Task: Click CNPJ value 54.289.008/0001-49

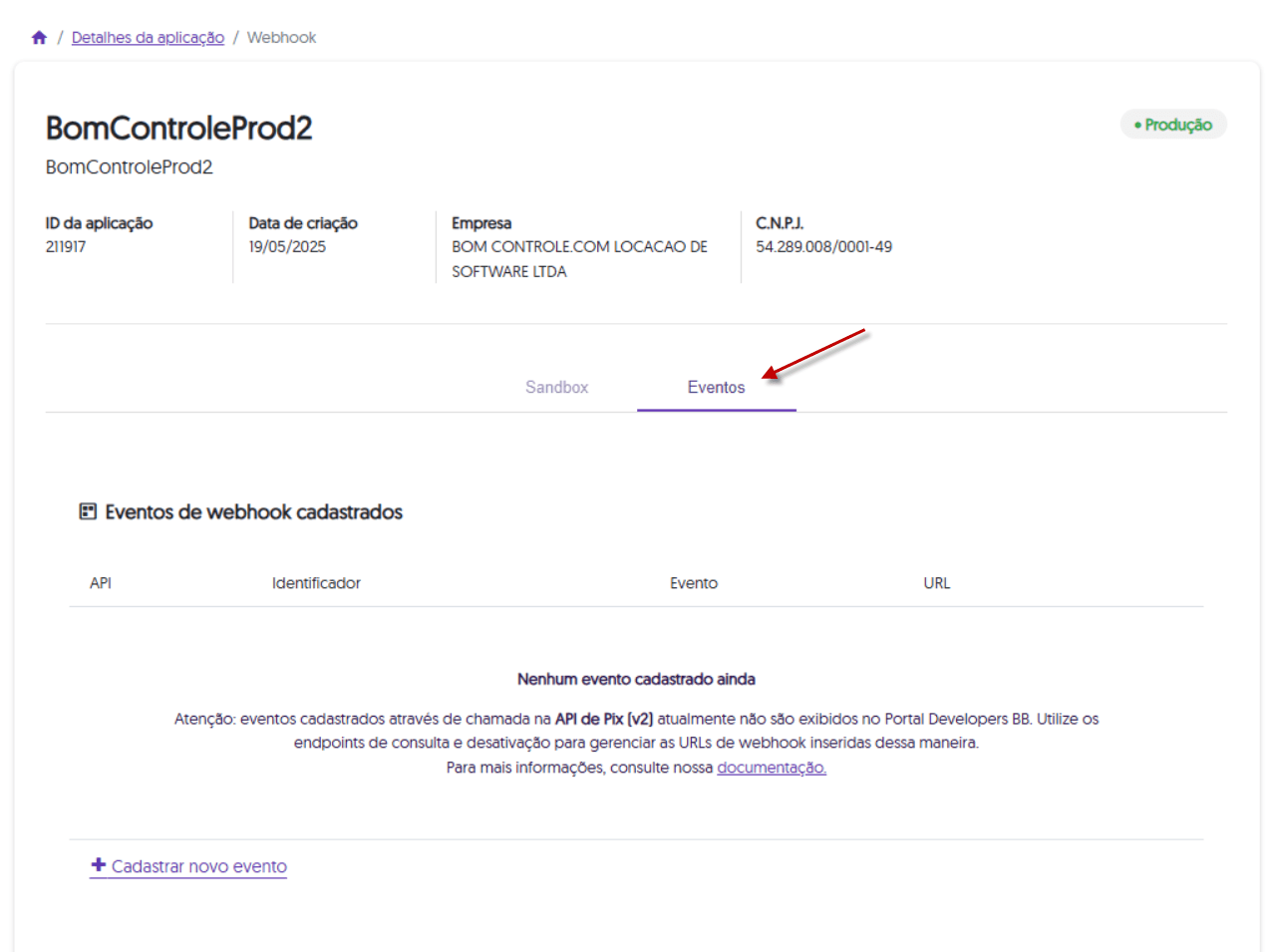Action: (x=823, y=246)
